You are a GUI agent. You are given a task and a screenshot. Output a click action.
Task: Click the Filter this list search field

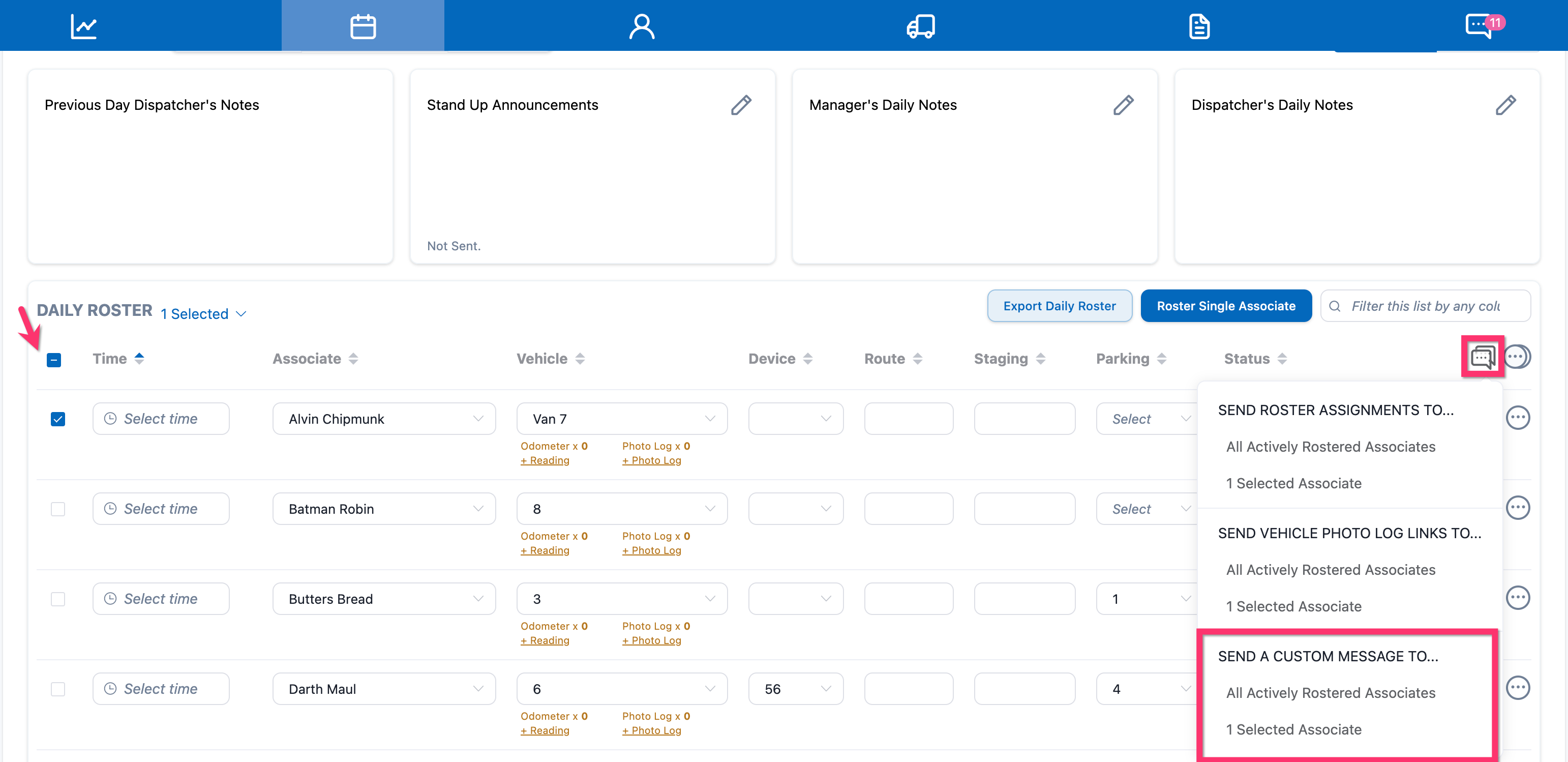coord(1426,306)
